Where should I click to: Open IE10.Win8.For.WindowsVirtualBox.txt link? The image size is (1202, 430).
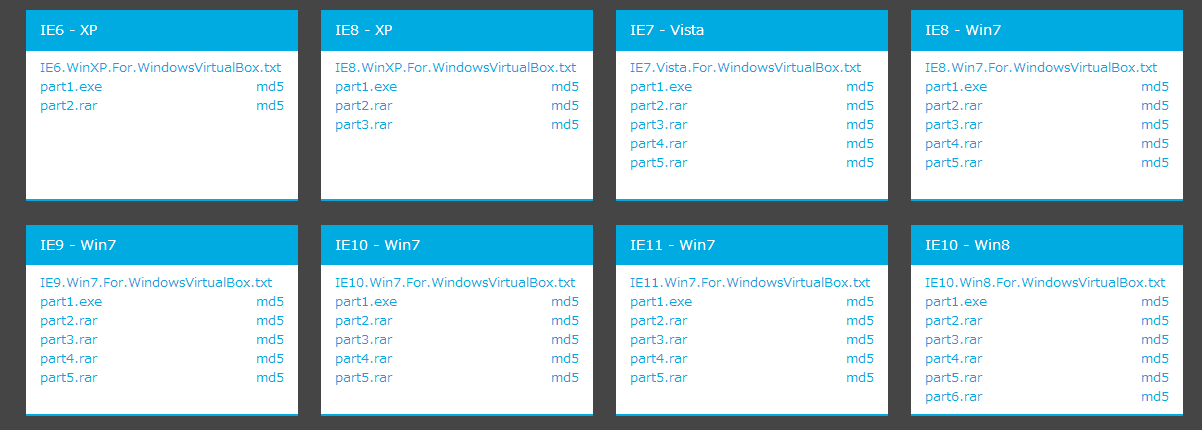pyautogui.click(x=1045, y=283)
